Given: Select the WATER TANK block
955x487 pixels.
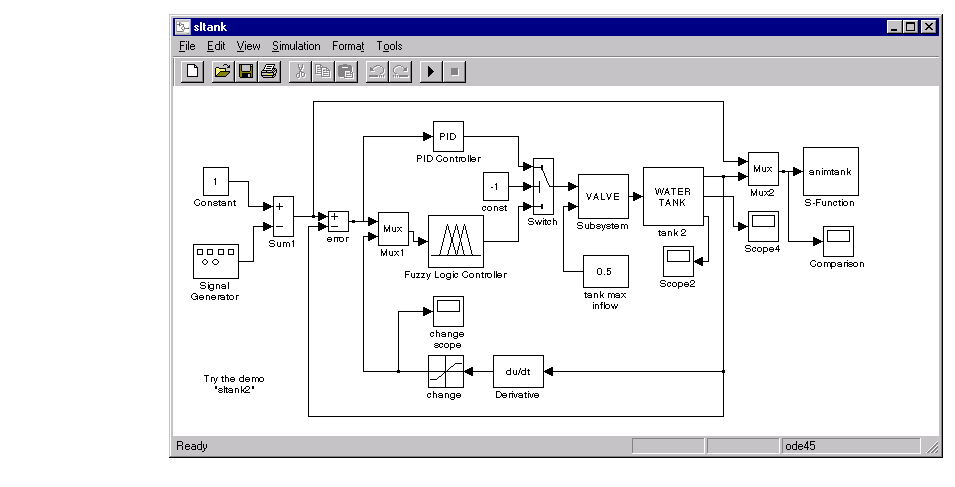Looking at the screenshot, I should click(x=673, y=197).
